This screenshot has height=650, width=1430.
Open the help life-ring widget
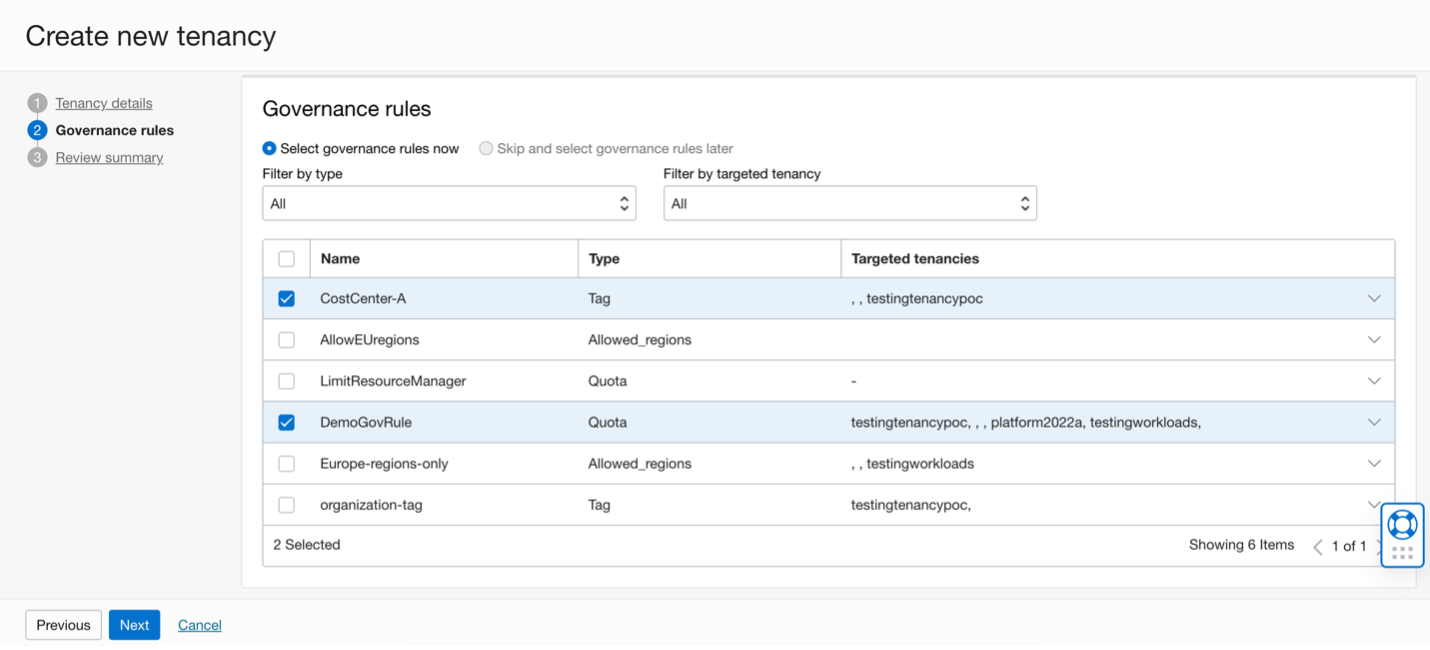point(1403,523)
